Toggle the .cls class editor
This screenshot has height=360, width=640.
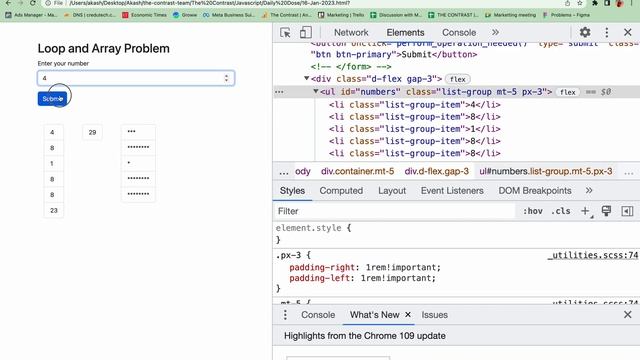point(560,211)
